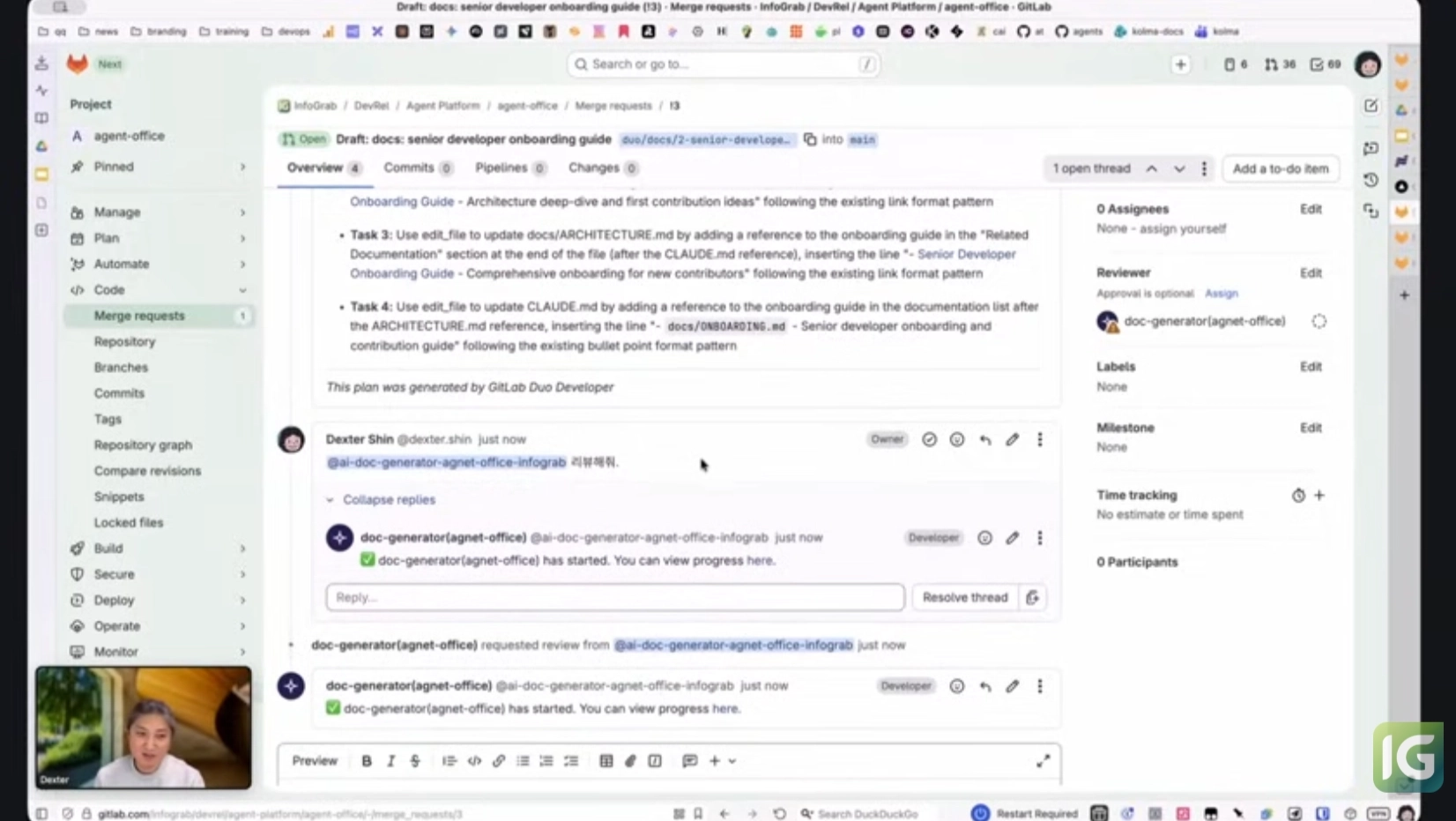Resolve thread check icon on Dexter Shin's comment
The height and width of the screenshot is (821, 1456).
929,439
